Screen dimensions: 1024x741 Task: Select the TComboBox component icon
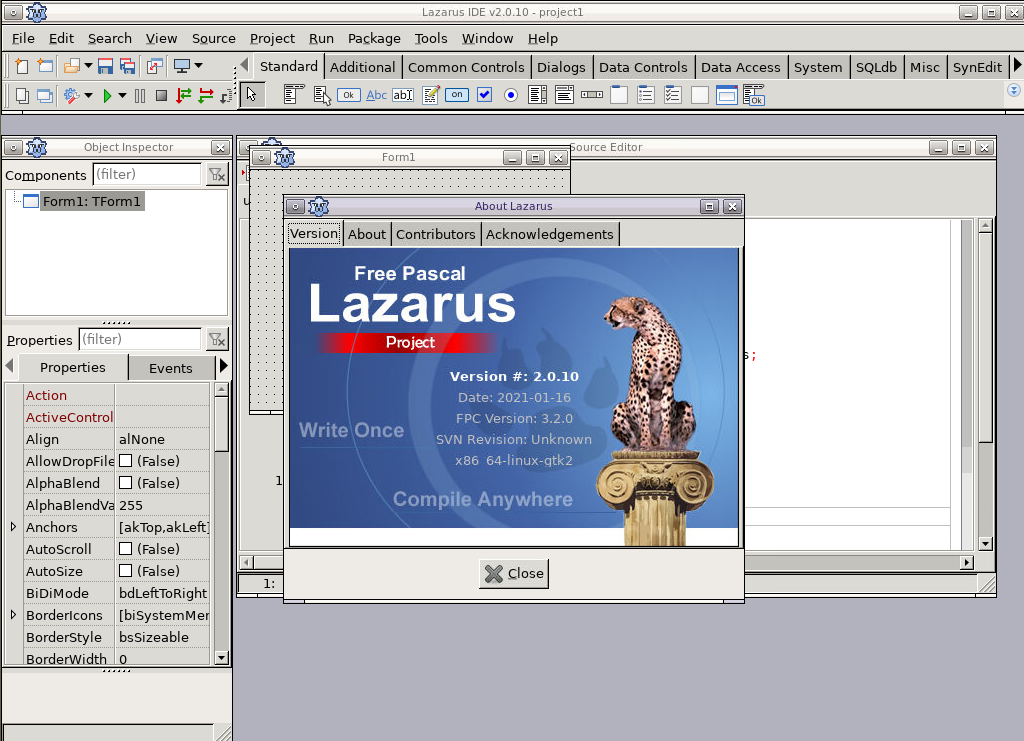coord(564,95)
